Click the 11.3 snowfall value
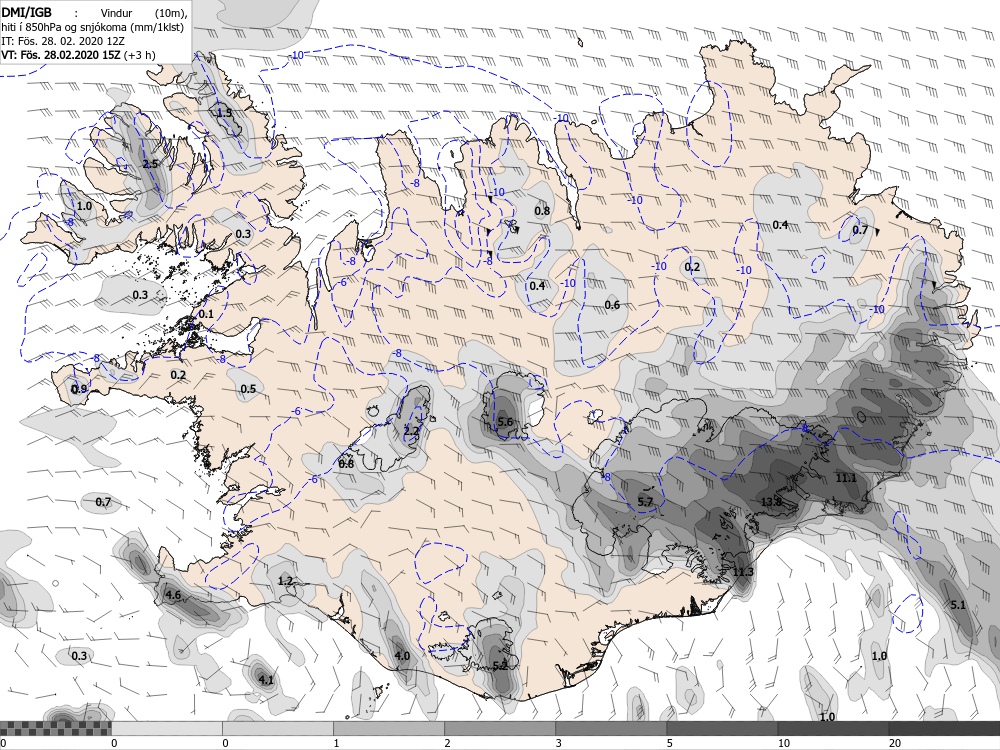 click(x=743, y=572)
